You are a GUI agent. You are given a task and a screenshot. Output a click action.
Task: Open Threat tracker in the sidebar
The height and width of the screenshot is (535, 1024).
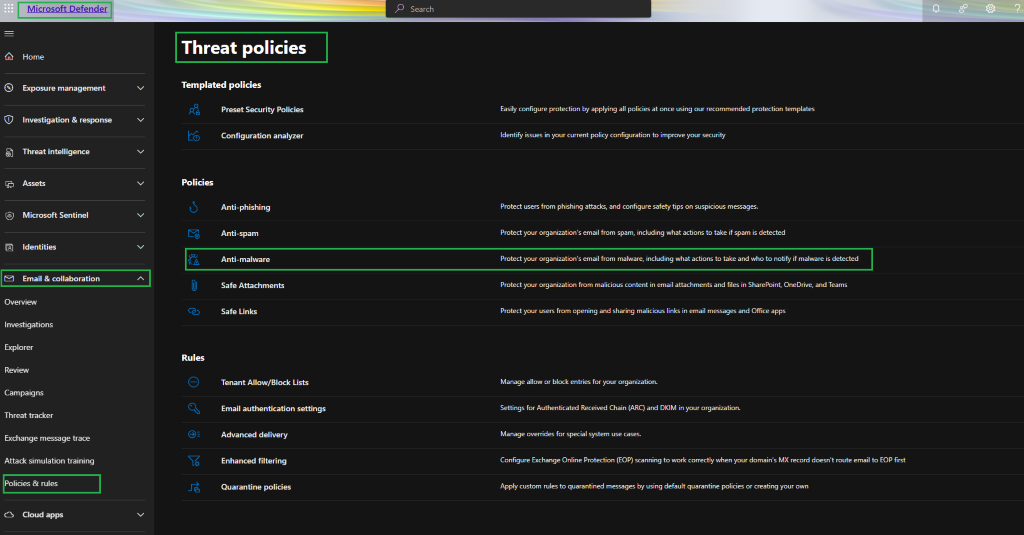click(x=29, y=415)
